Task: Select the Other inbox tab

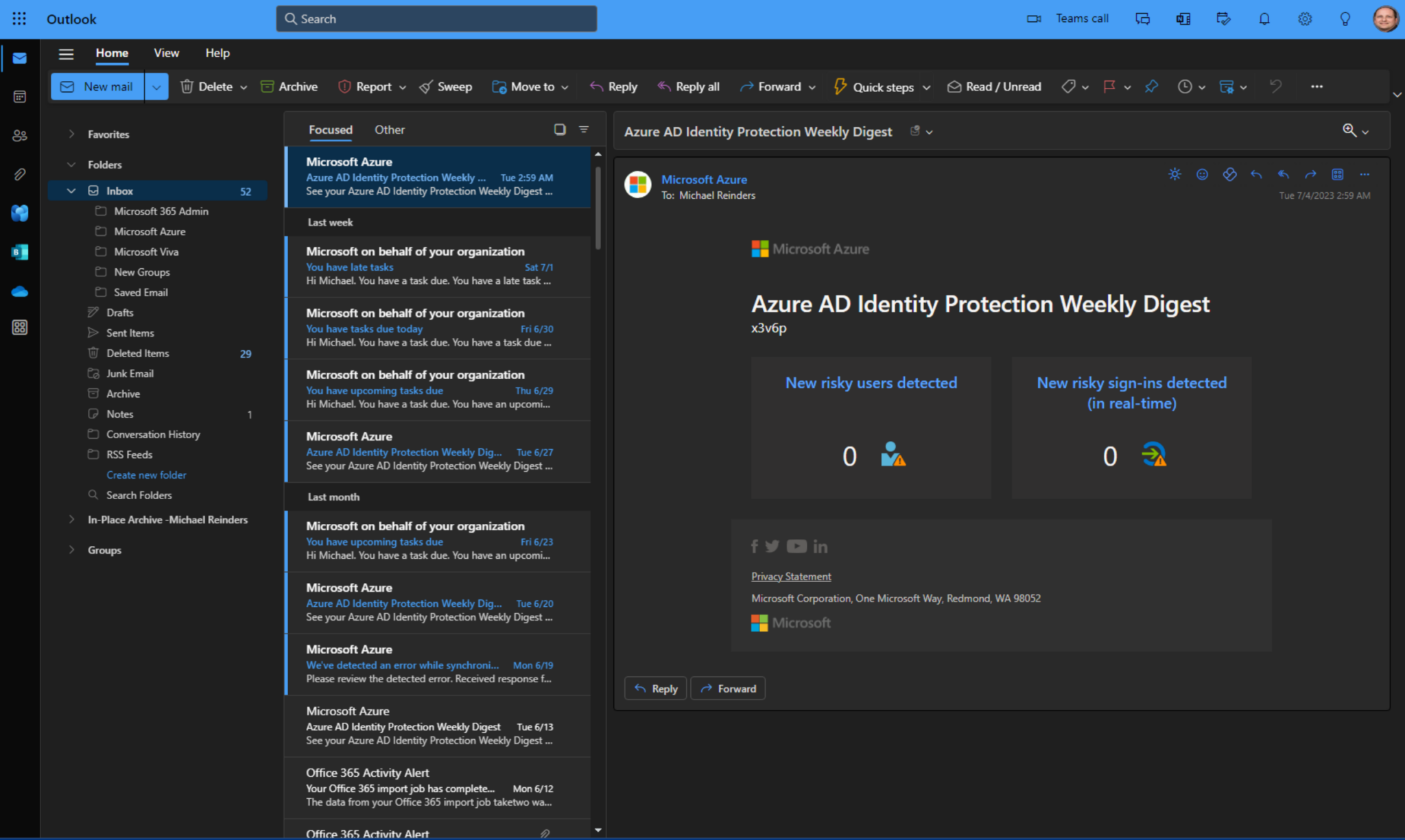Action: pyautogui.click(x=389, y=129)
